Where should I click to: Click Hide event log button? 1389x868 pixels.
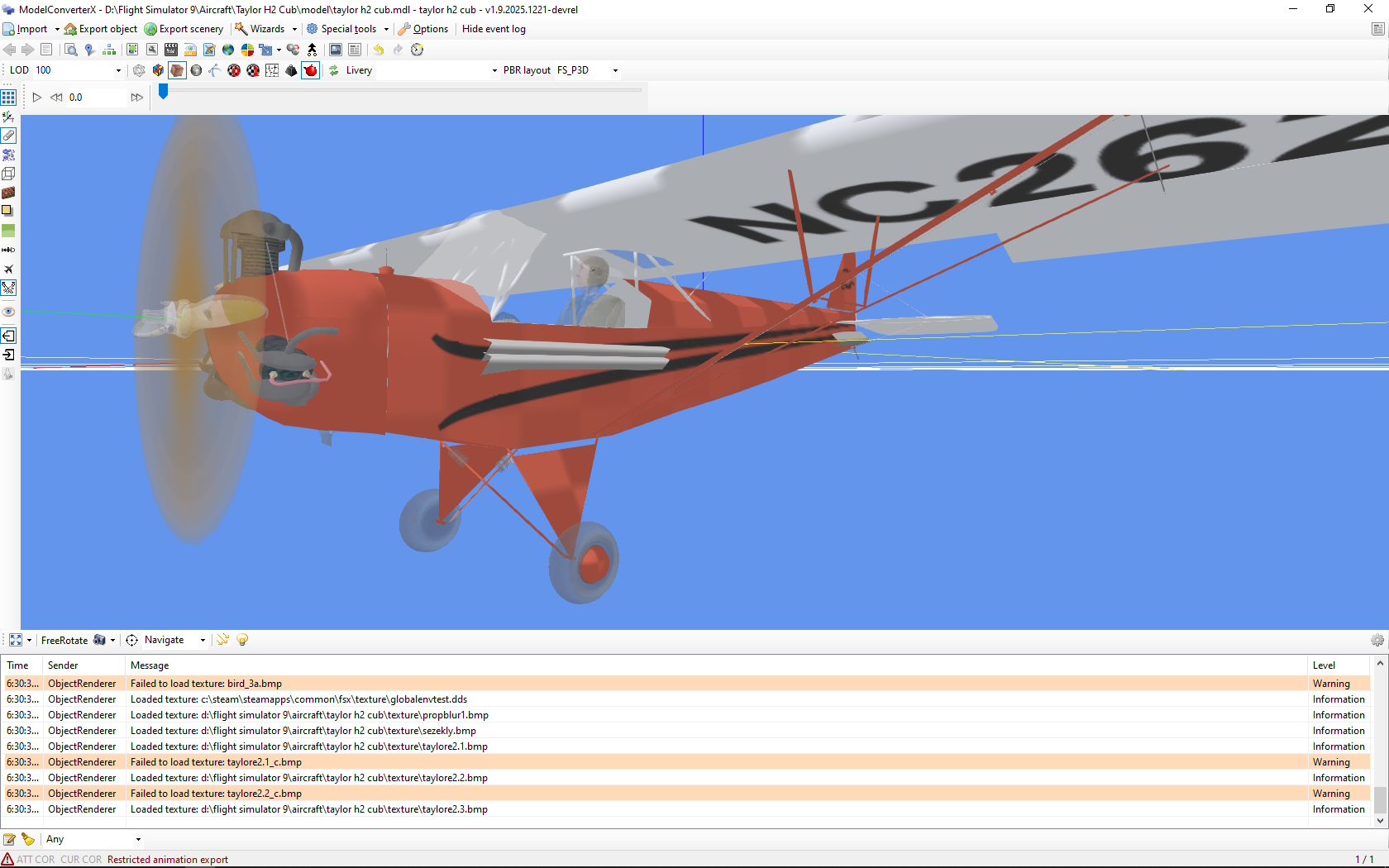(494, 29)
